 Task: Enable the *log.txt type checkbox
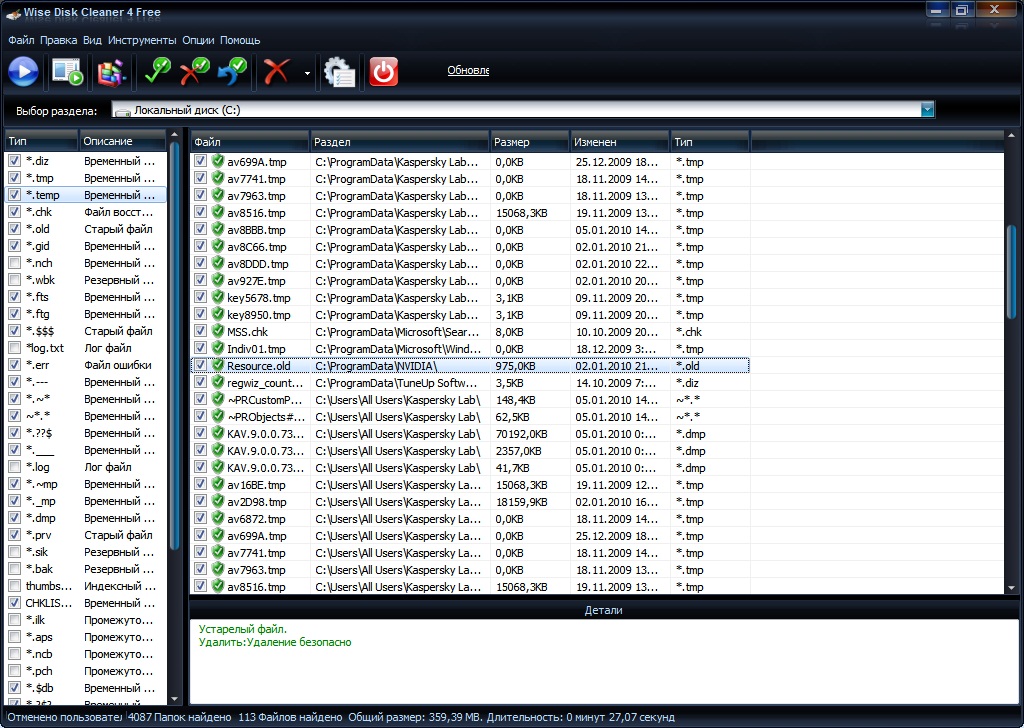14,348
